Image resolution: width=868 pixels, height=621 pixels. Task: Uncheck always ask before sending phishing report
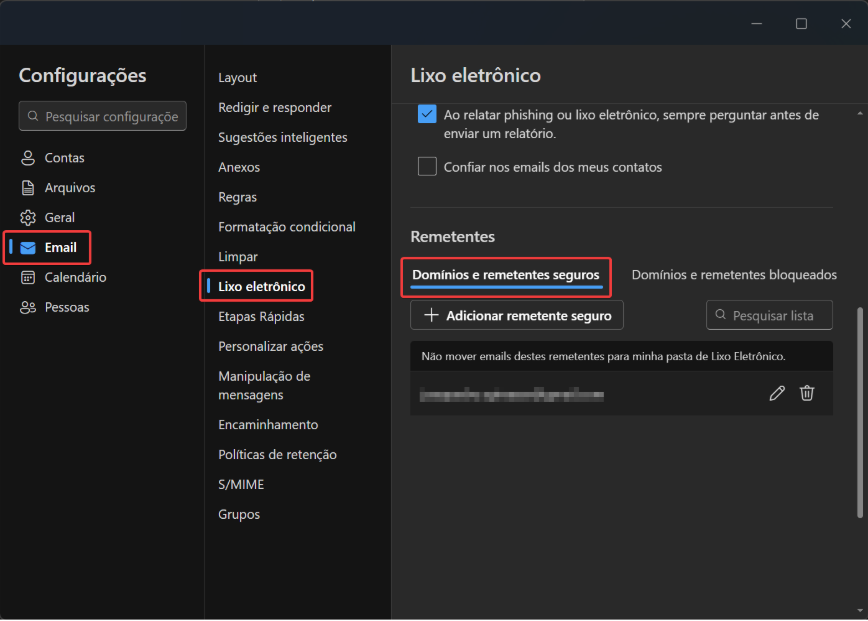point(427,115)
